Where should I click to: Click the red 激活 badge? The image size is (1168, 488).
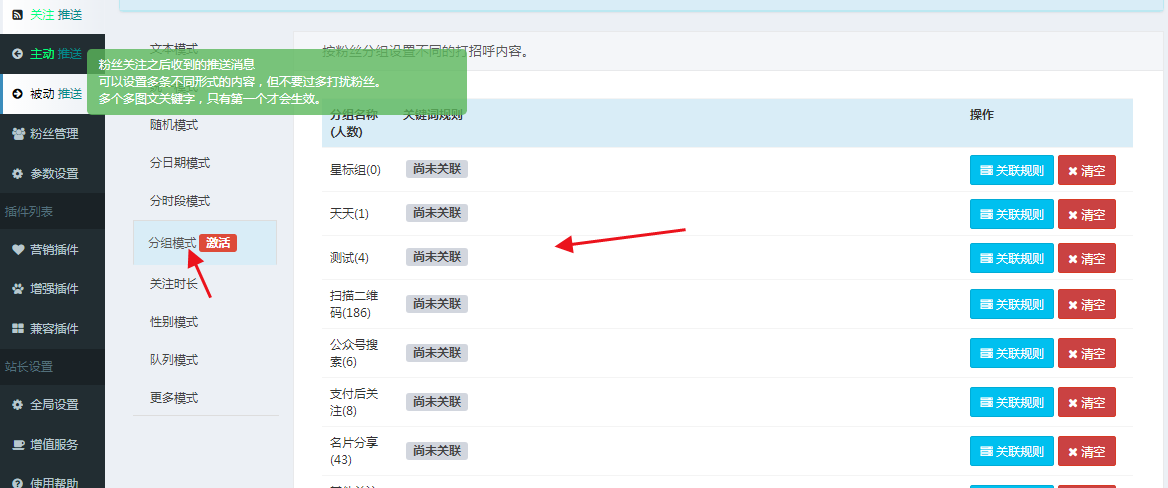pos(218,242)
